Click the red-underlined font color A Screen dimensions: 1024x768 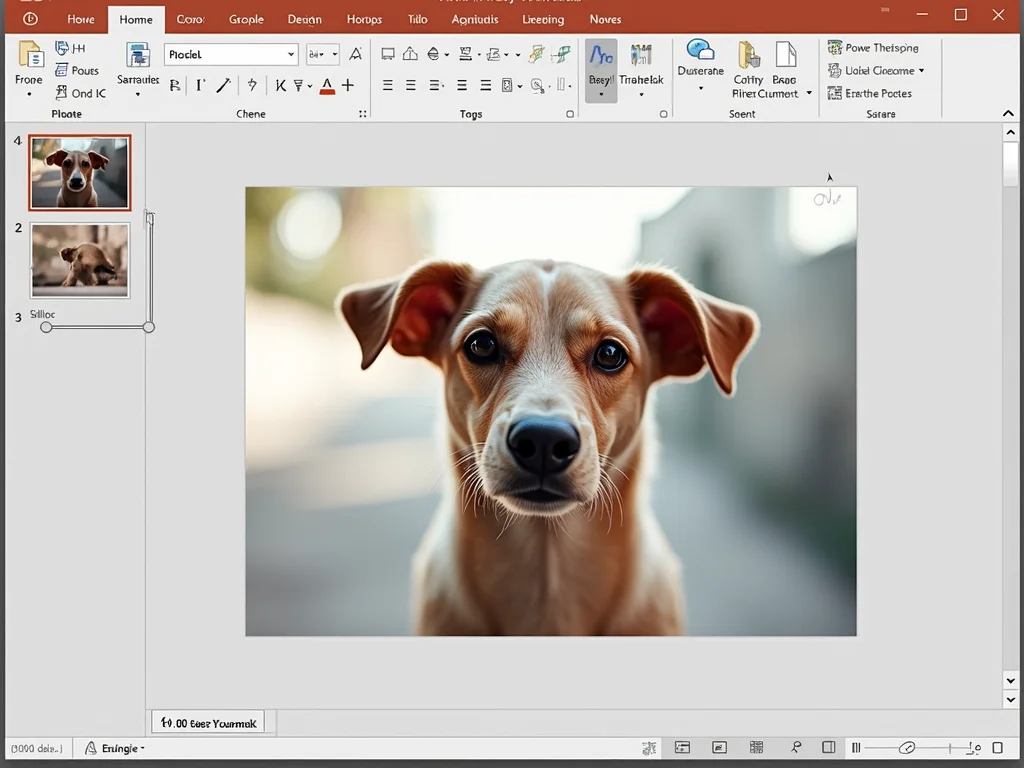(x=327, y=86)
